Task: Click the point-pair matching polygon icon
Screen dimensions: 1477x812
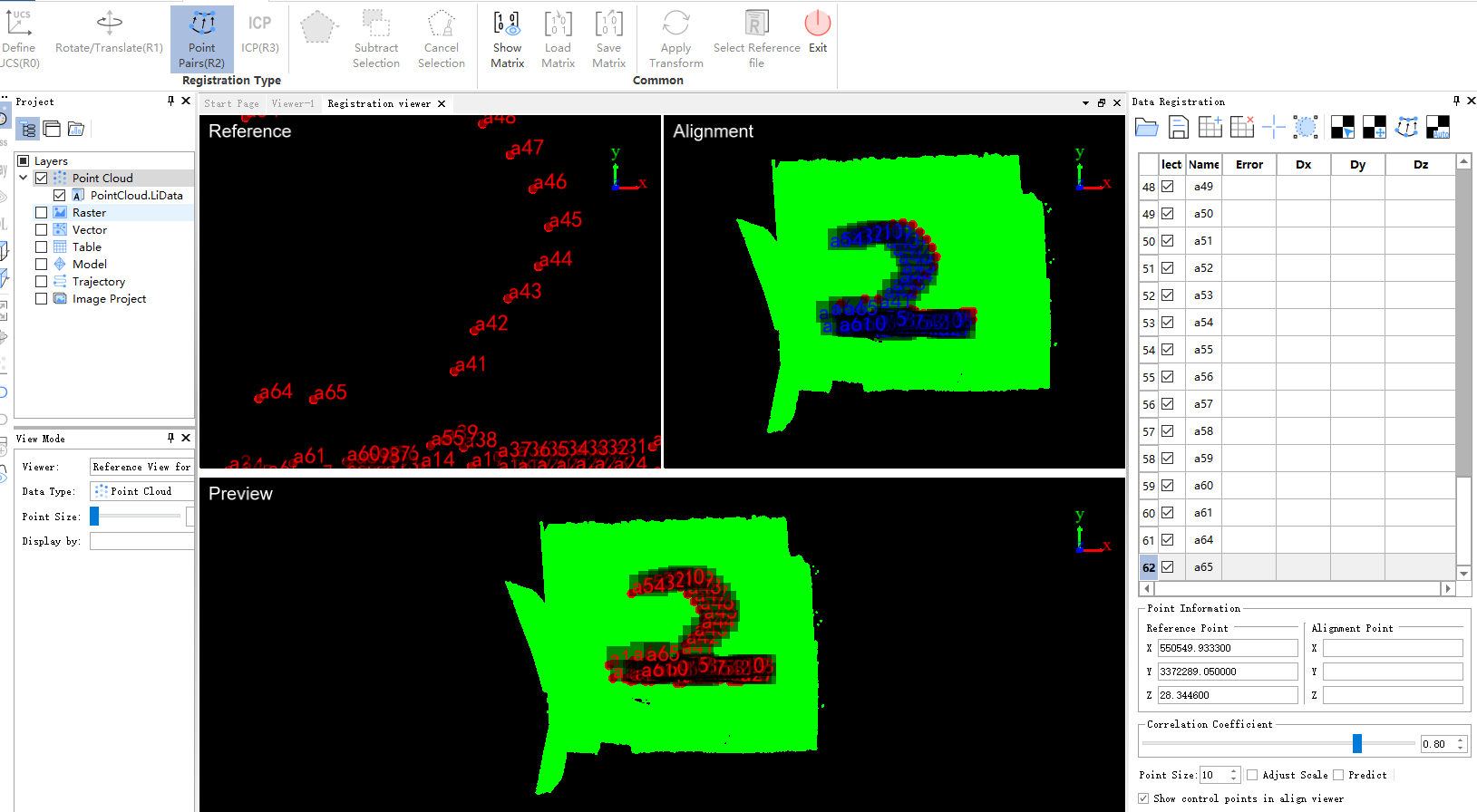Action: (x=1406, y=128)
